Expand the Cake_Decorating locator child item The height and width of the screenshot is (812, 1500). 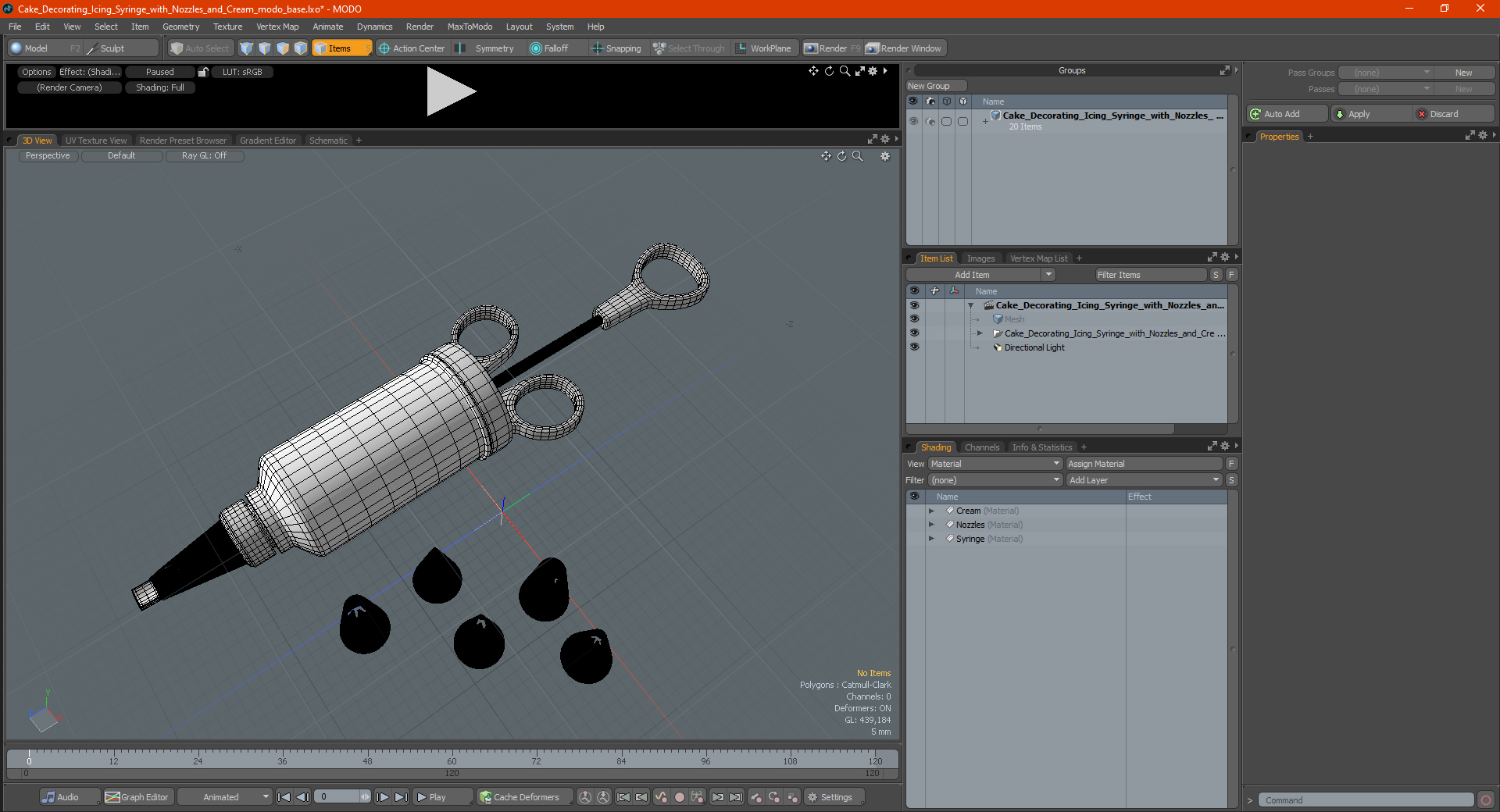click(x=980, y=333)
